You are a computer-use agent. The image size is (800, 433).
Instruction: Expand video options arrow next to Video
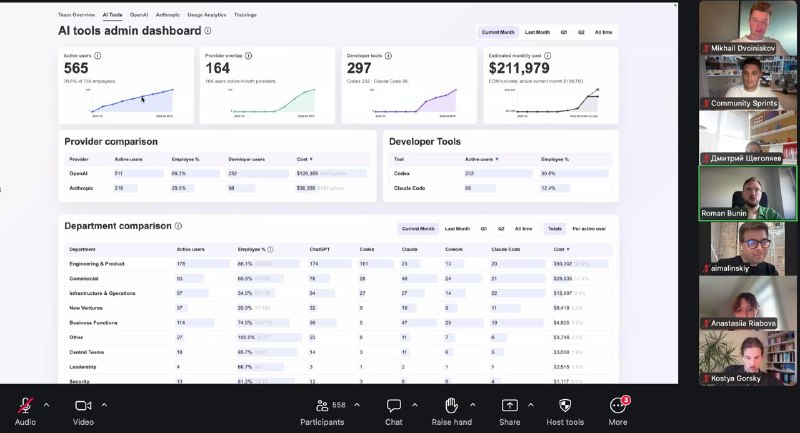click(x=104, y=405)
